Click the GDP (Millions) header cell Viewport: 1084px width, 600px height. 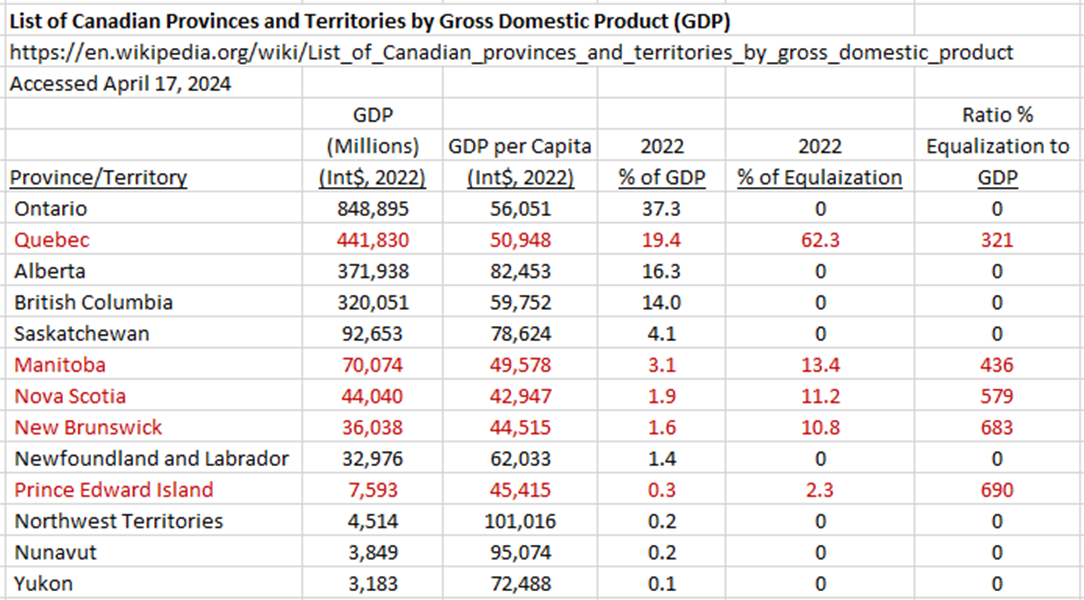[373, 146]
